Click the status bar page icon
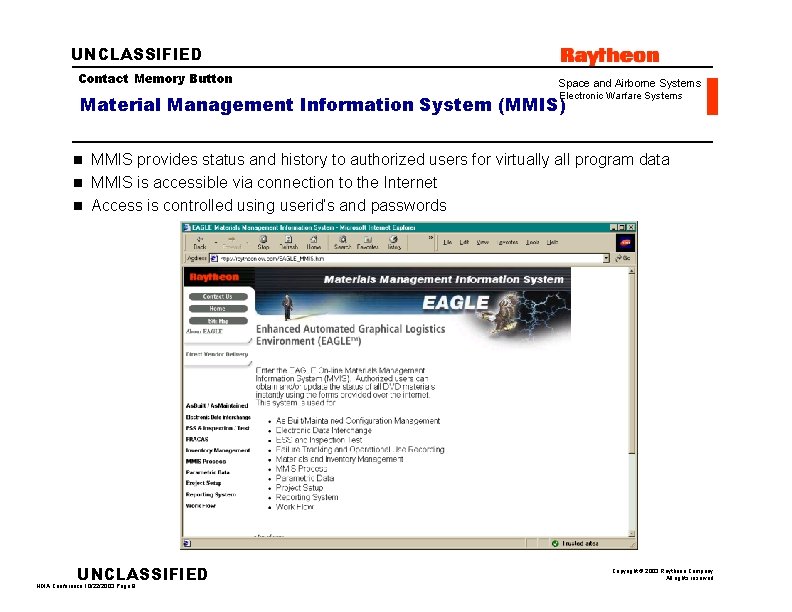792x612 pixels. pyautogui.click(x=187, y=544)
